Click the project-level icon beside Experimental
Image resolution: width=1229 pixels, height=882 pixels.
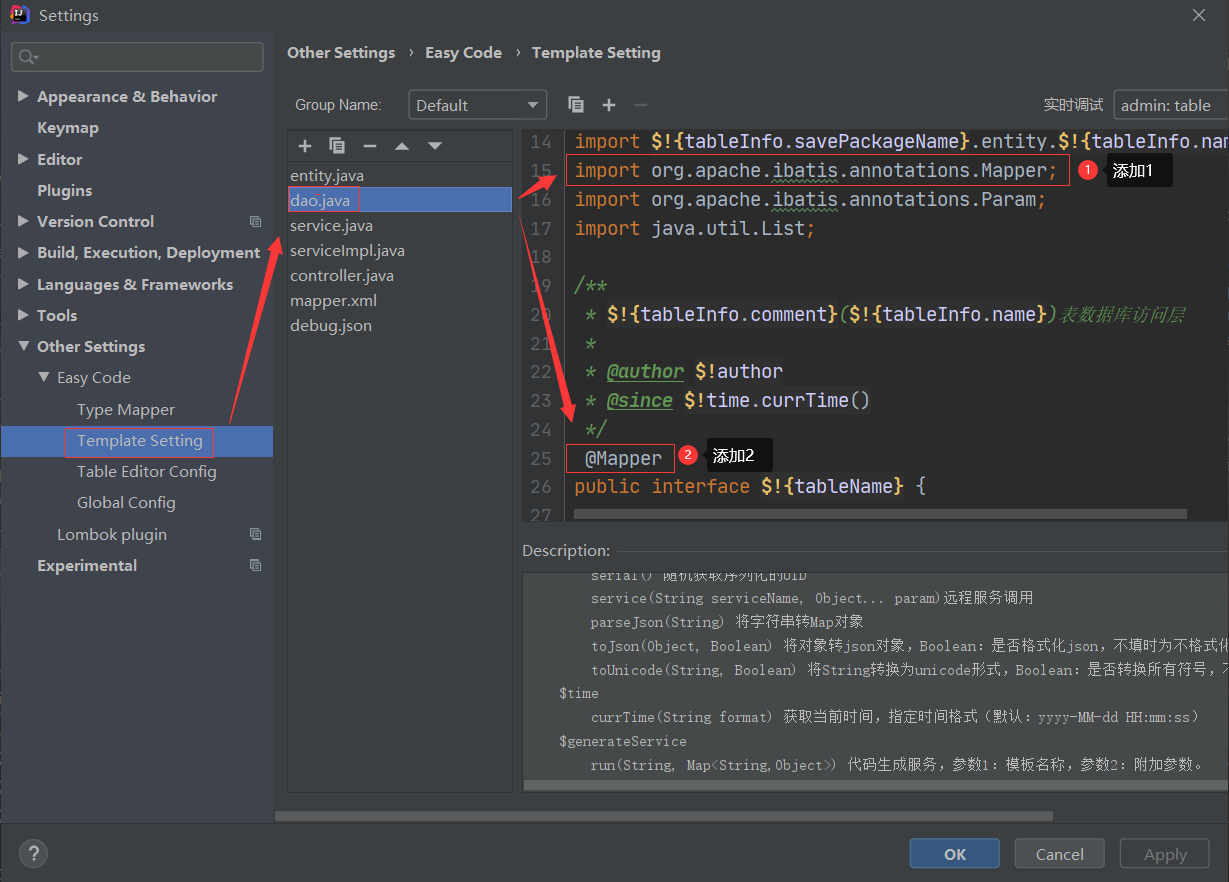point(255,565)
